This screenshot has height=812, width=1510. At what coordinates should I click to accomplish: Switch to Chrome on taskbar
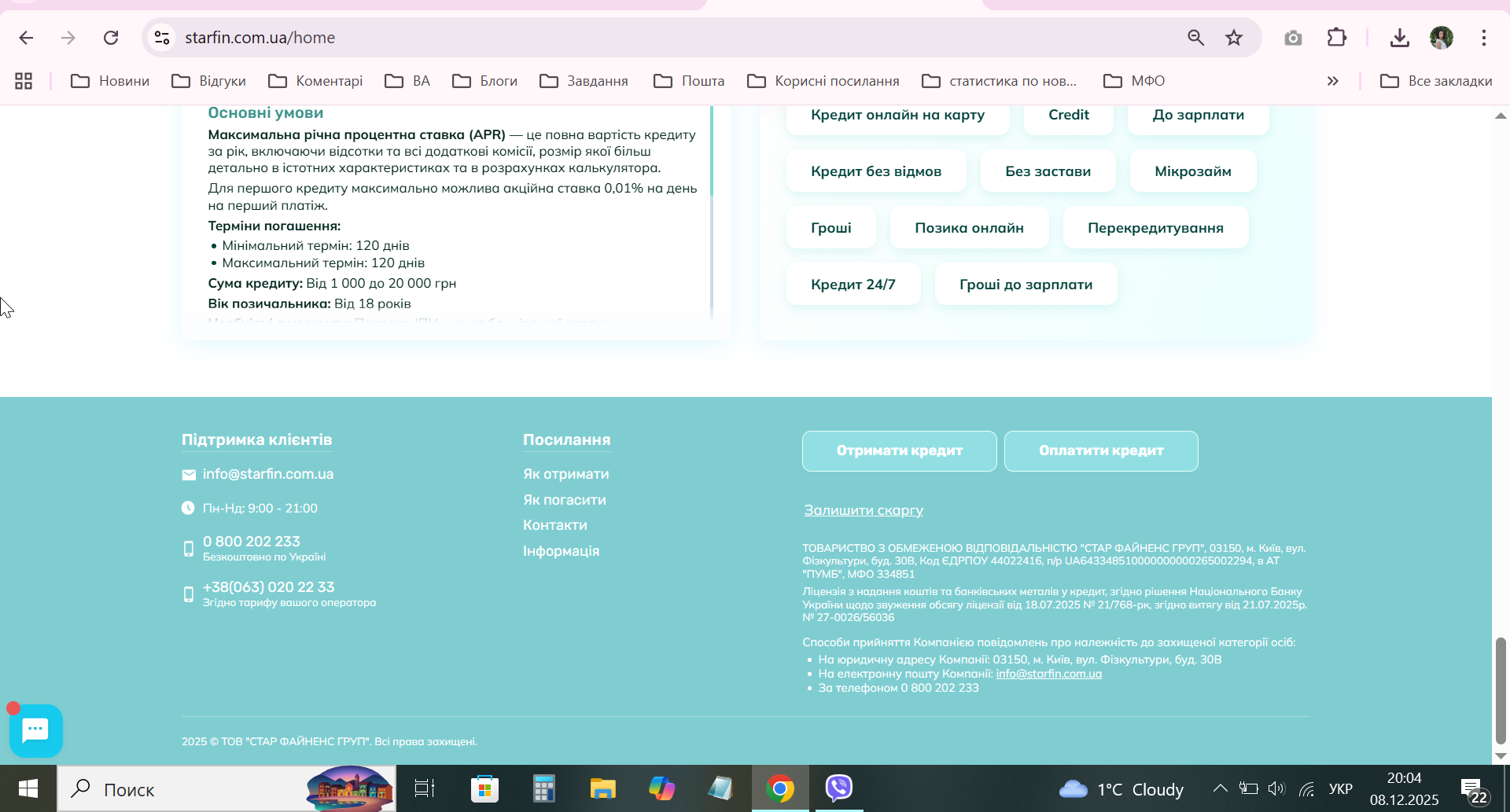780,788
